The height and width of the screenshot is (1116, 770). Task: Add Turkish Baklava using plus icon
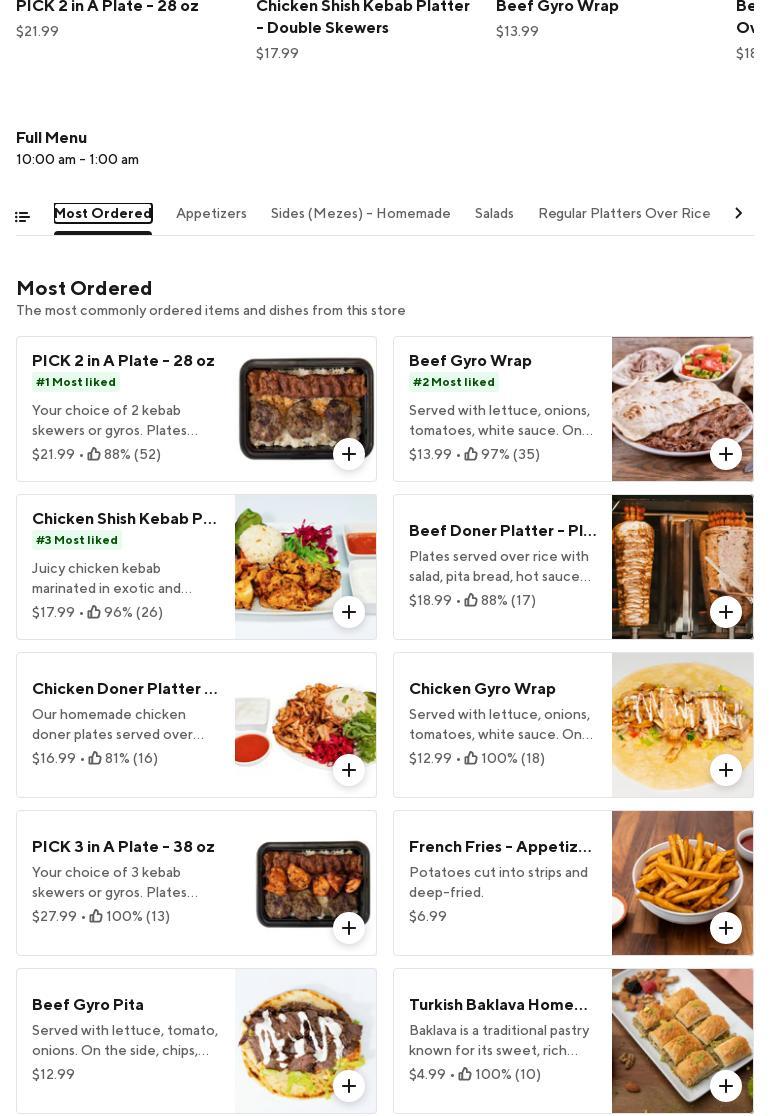(x=726, y=1086)
